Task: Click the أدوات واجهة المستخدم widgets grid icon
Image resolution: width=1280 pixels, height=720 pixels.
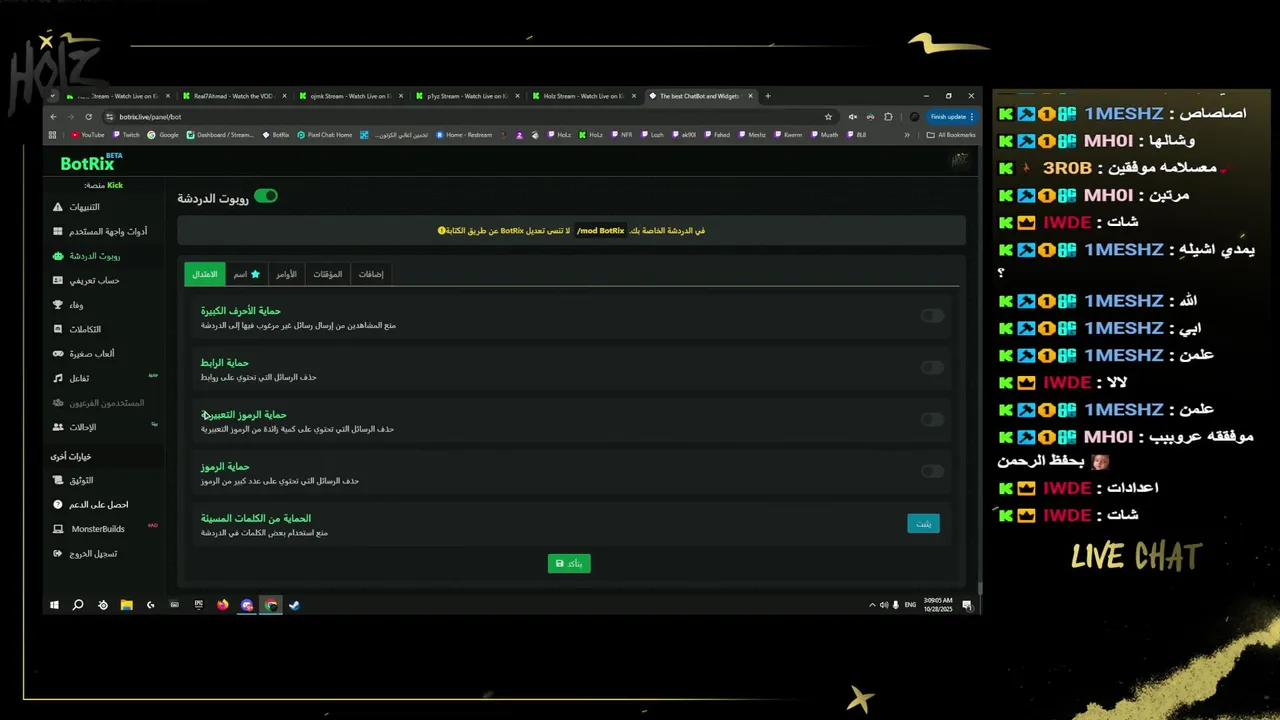Action: [x=58, y=231]
